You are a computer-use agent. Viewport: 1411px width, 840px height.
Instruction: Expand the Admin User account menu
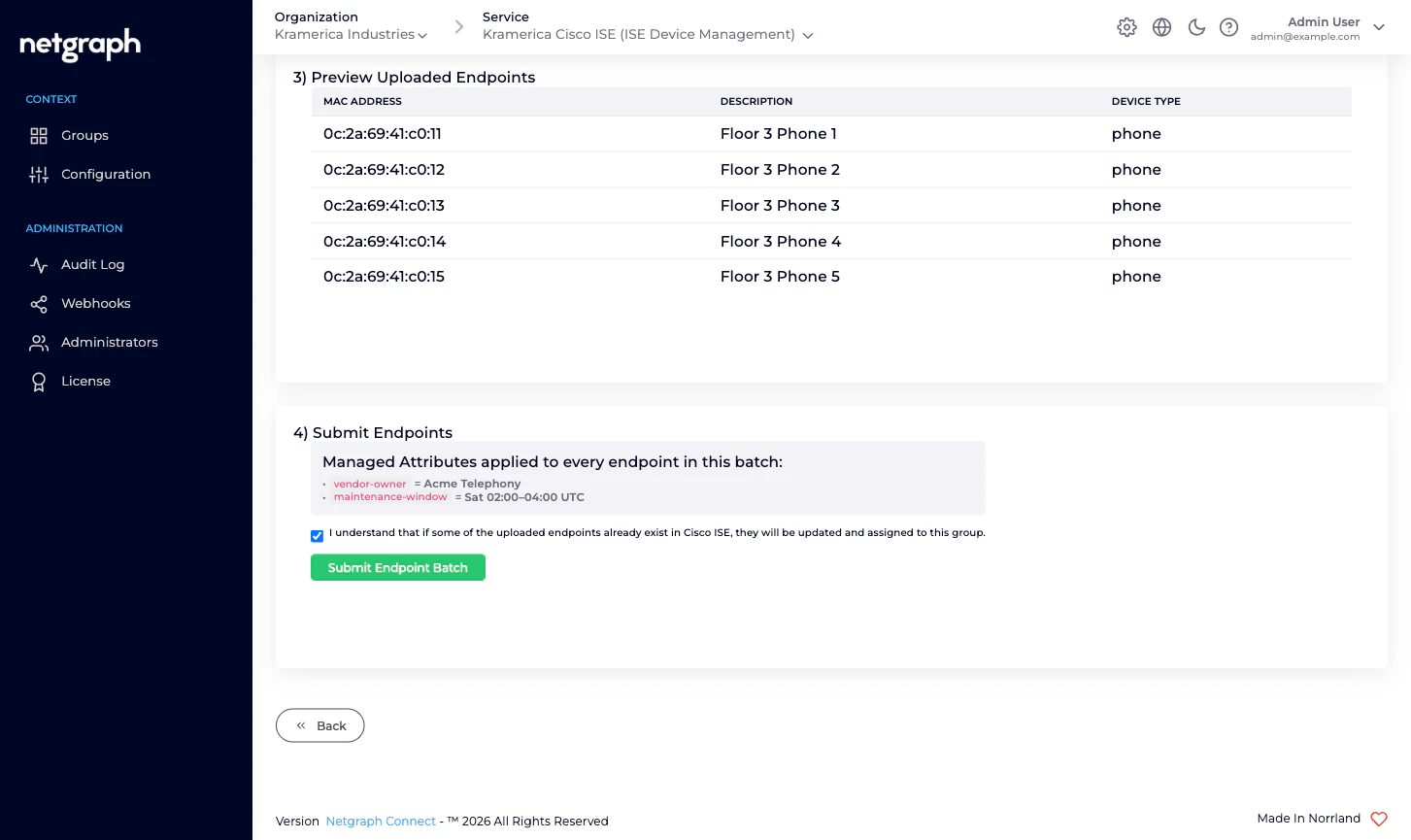[x=1379, y=28]
